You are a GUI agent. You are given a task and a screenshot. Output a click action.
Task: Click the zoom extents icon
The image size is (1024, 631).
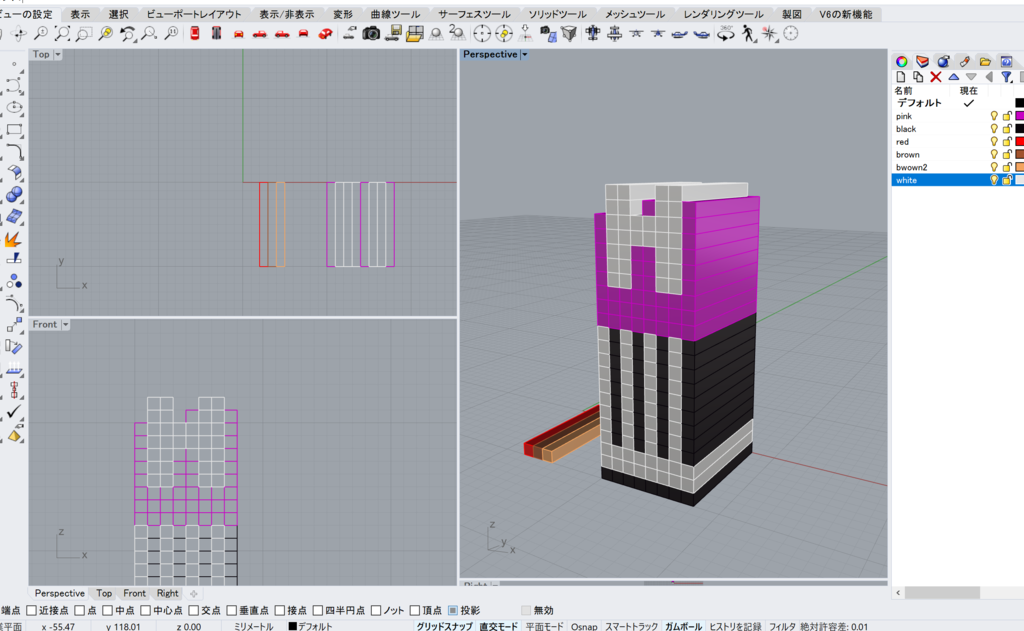click(62, 34)
